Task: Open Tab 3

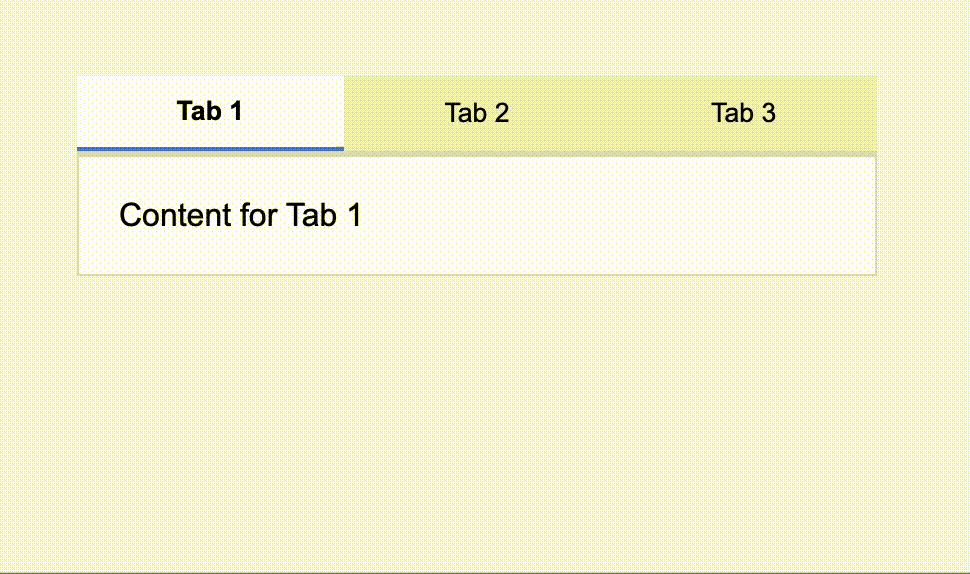Action: 743,113
